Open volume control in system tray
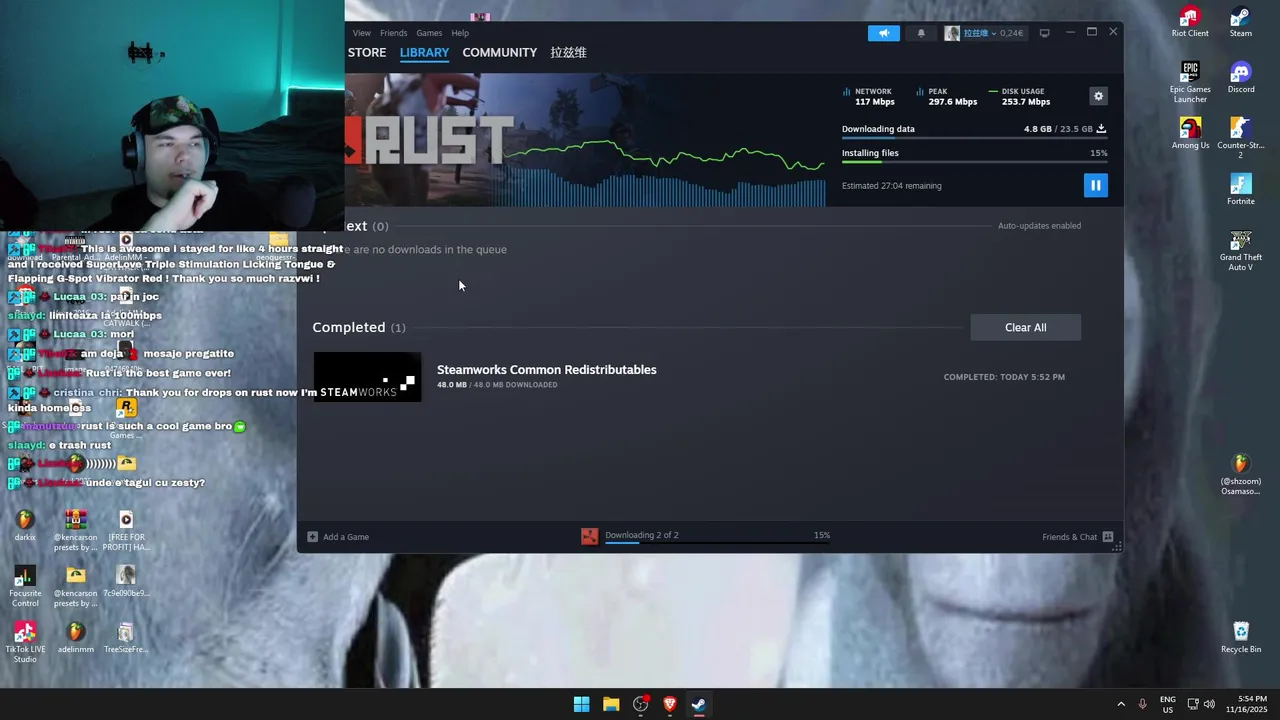Screen dimensions: 1280x720 pyautogui.click(x=1210, y=704)
